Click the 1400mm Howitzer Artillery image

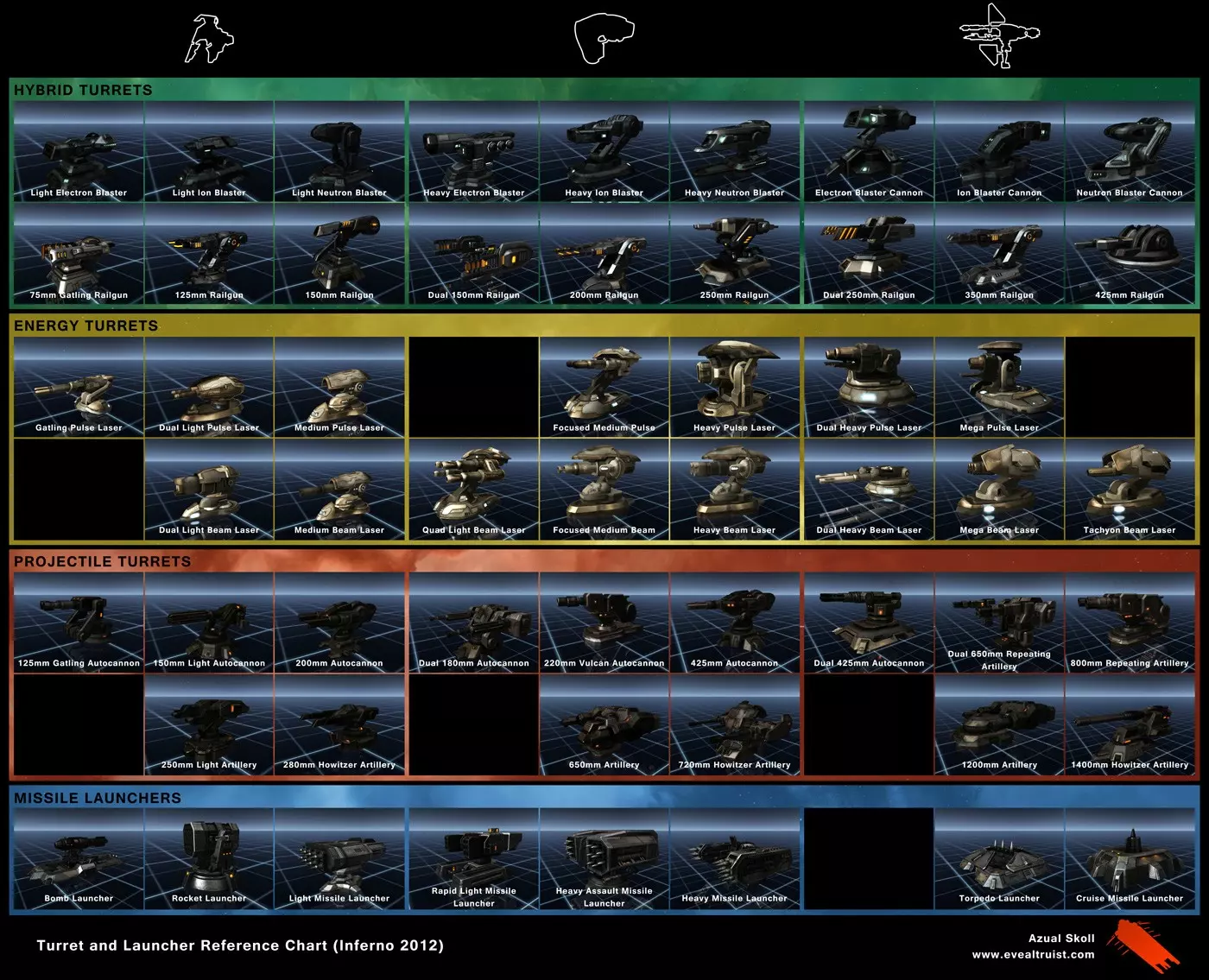pyautogui.click(x=1130, y=724)
